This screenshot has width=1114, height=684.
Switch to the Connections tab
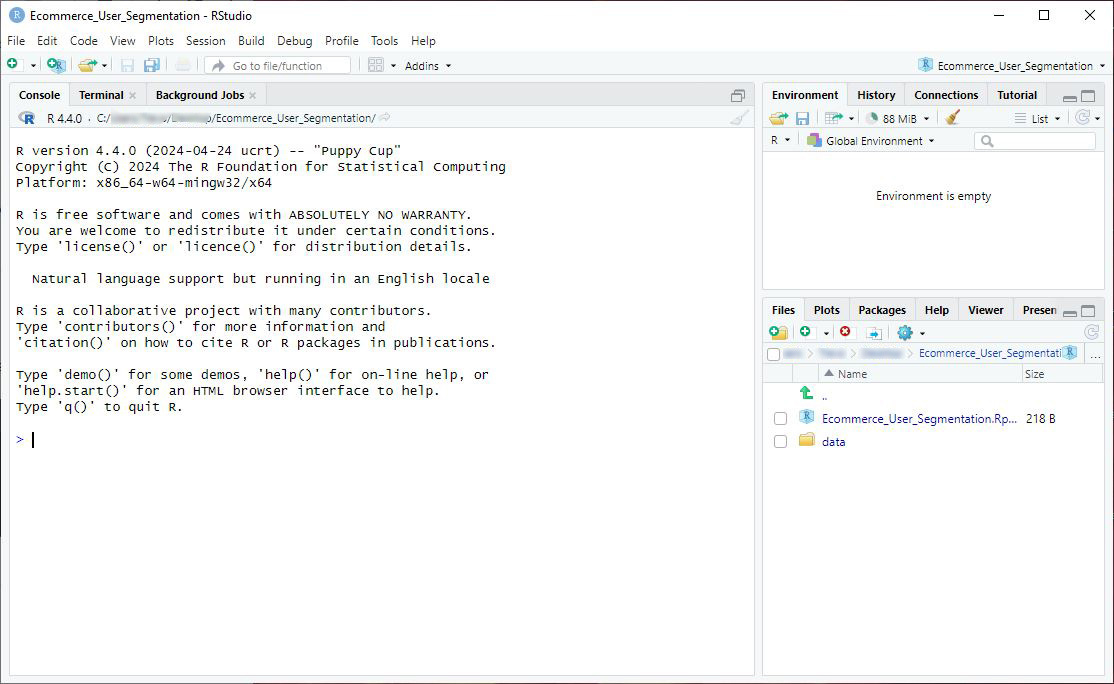pyautogui.click(x=946, y=95)
